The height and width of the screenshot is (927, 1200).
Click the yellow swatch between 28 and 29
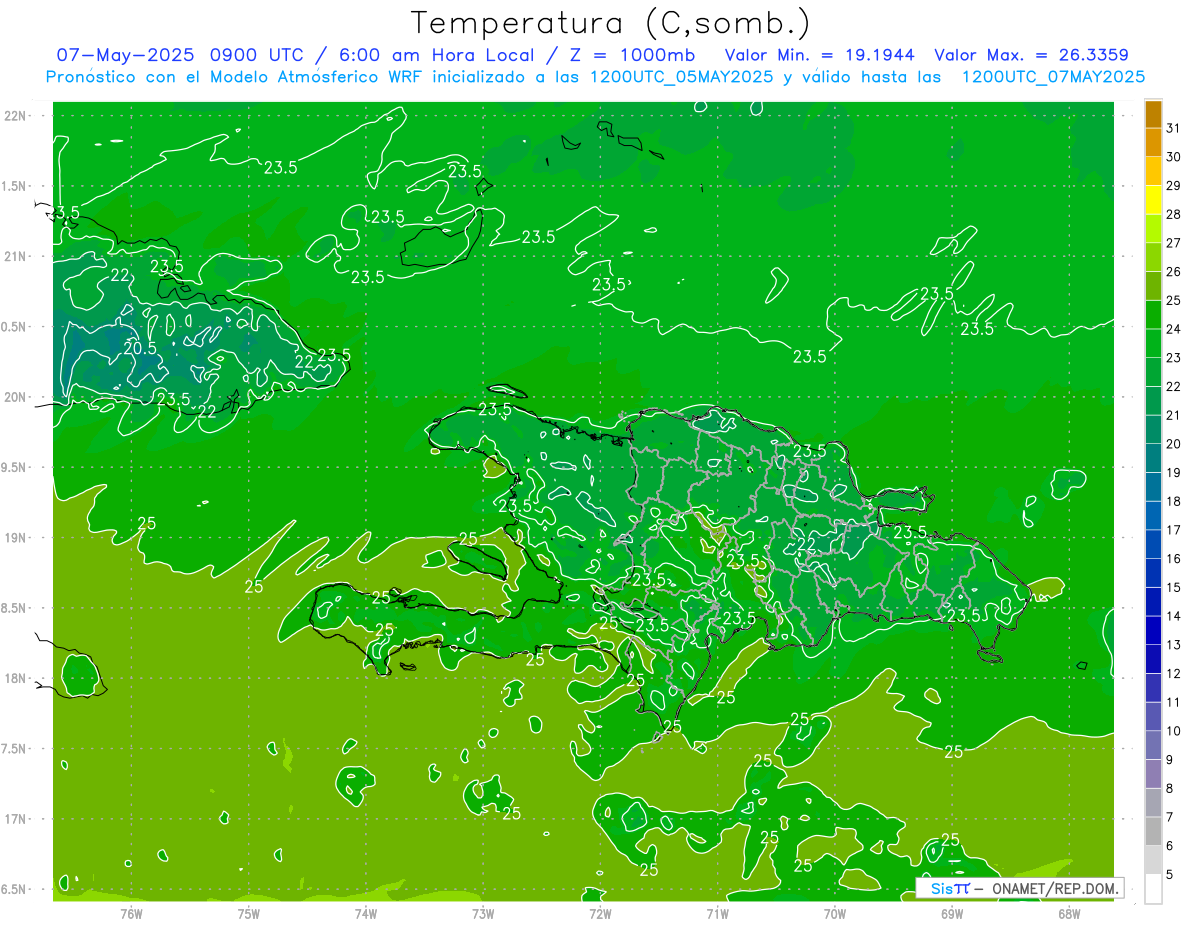point(1153,200)
